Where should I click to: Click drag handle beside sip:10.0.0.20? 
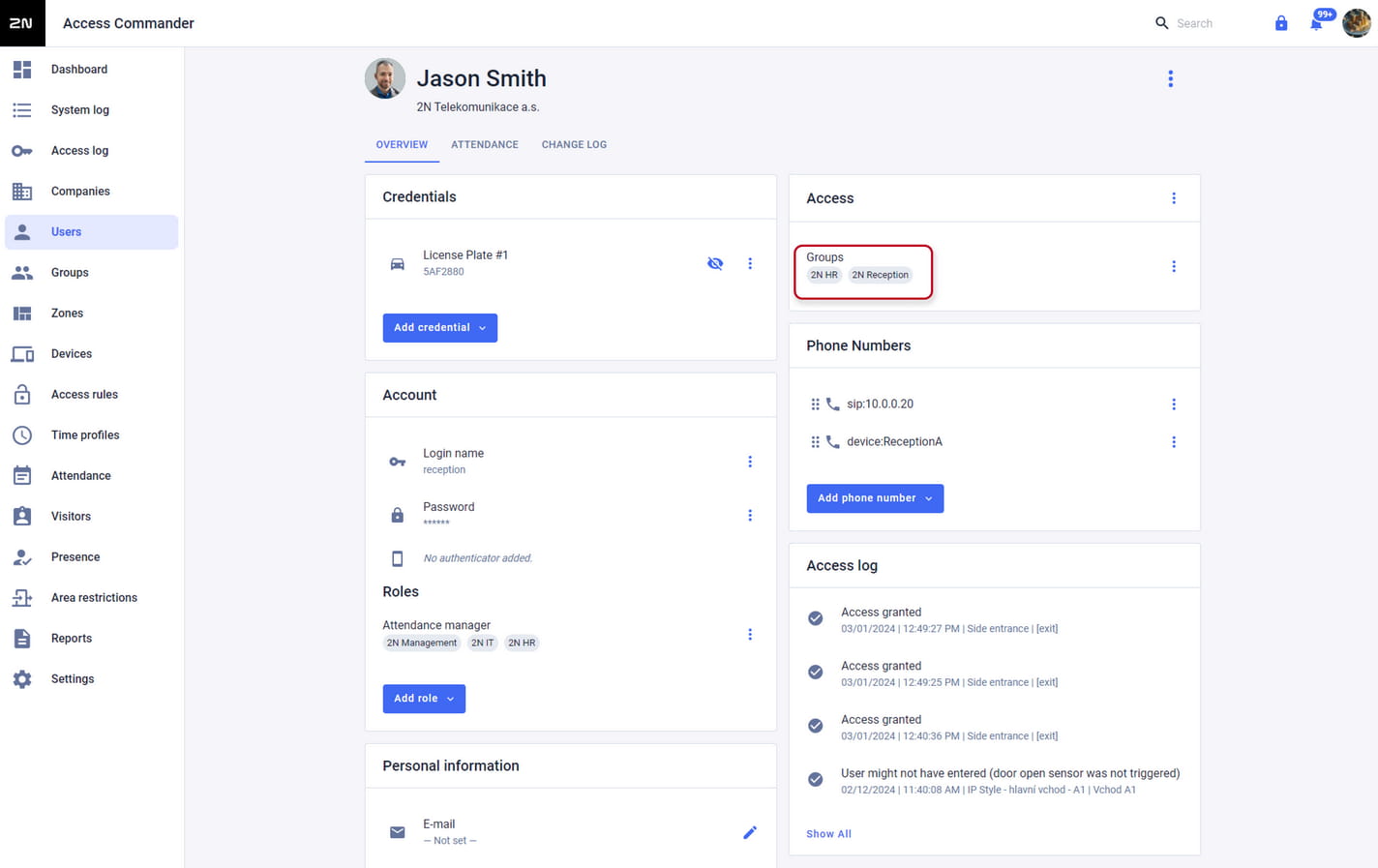tap(815, 404)
